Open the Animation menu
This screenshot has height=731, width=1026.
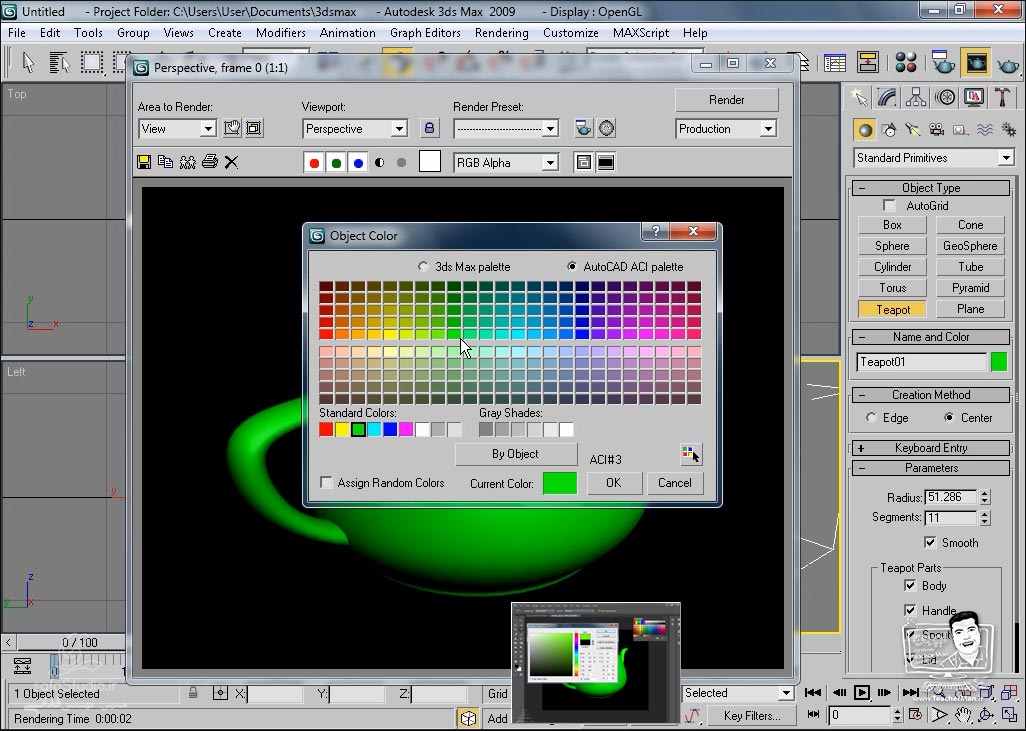click(x=347, y=33)
